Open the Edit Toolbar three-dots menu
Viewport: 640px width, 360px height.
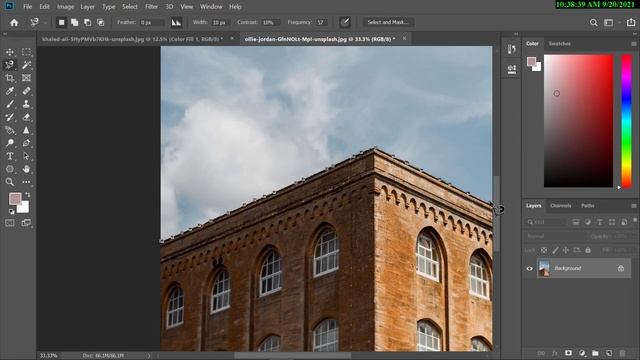pos(26,182)
